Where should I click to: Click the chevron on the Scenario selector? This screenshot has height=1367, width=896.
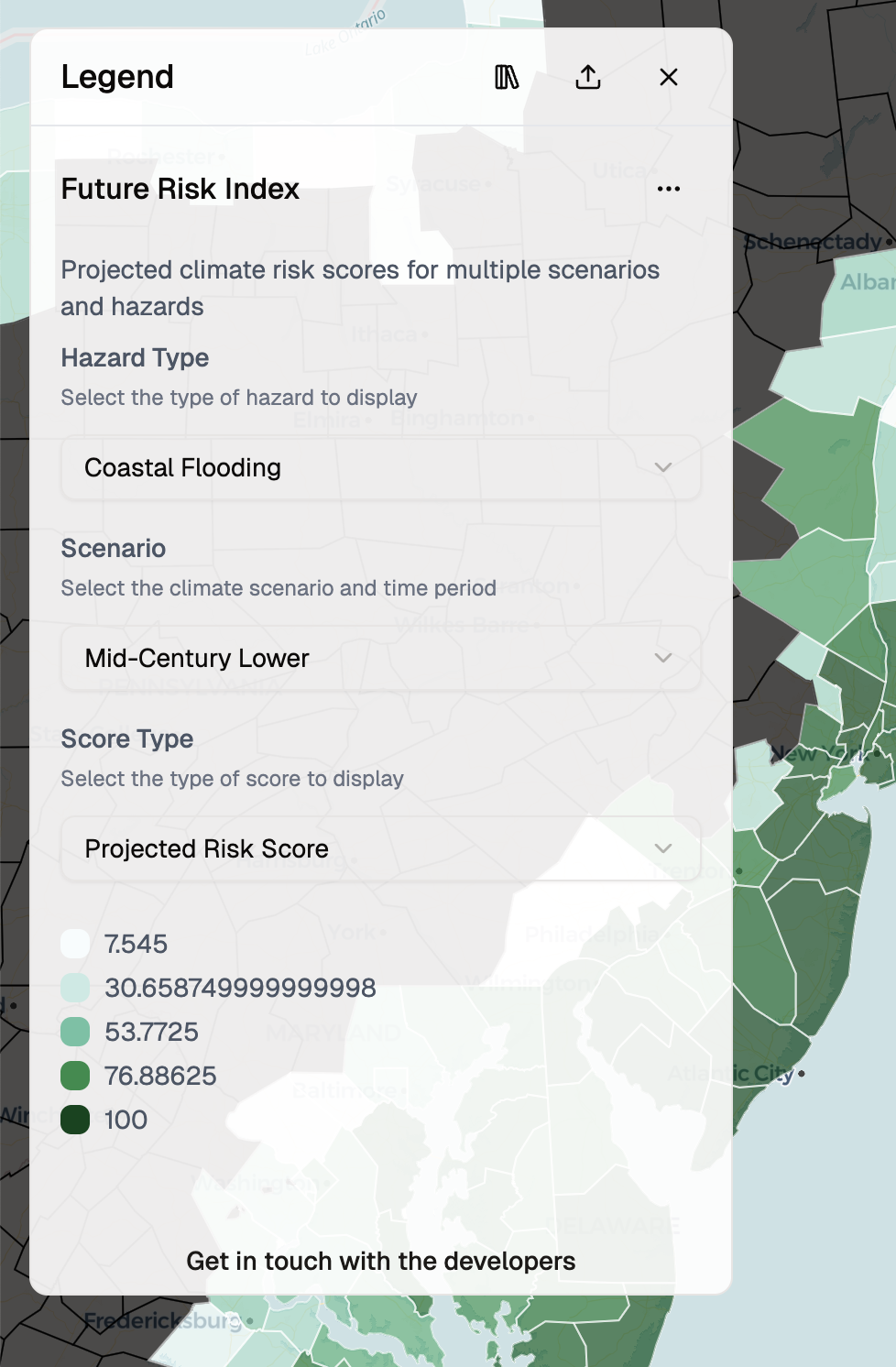[662, 658]
